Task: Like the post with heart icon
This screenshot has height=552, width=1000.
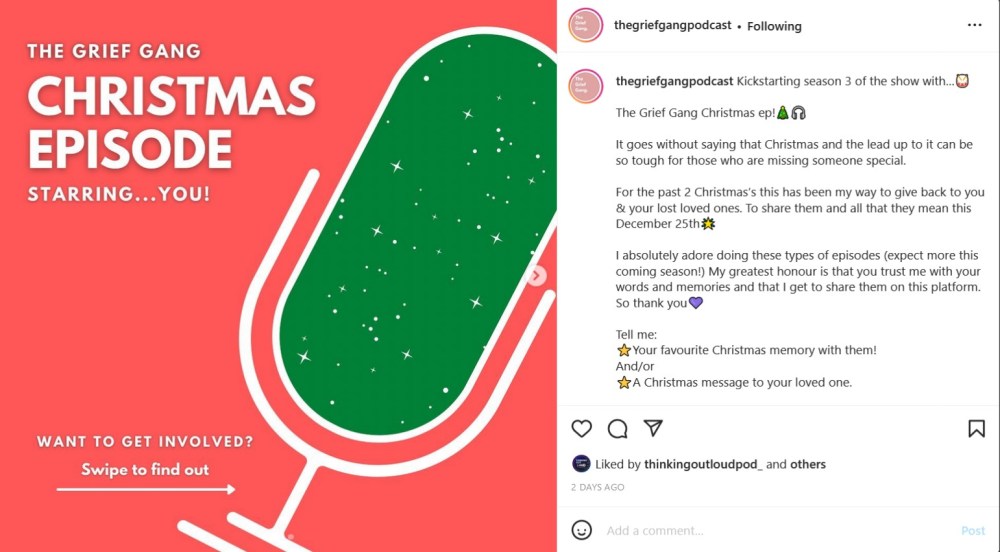Action: click(x=581, y=428)
